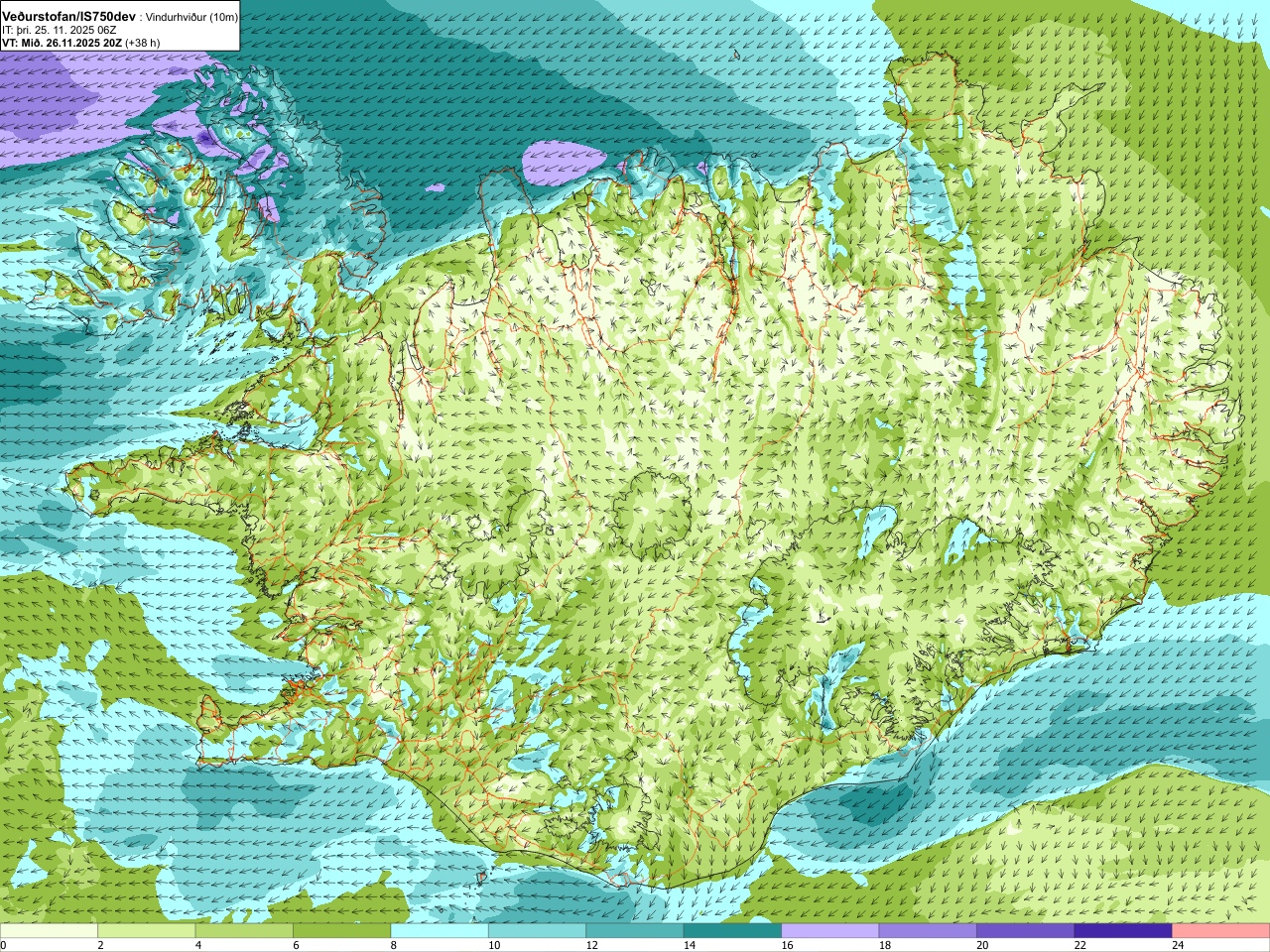Click the 'VT: Mið. 26.11.2025 20Z' valid time
Screen dimensions: 1270x952
62,43
